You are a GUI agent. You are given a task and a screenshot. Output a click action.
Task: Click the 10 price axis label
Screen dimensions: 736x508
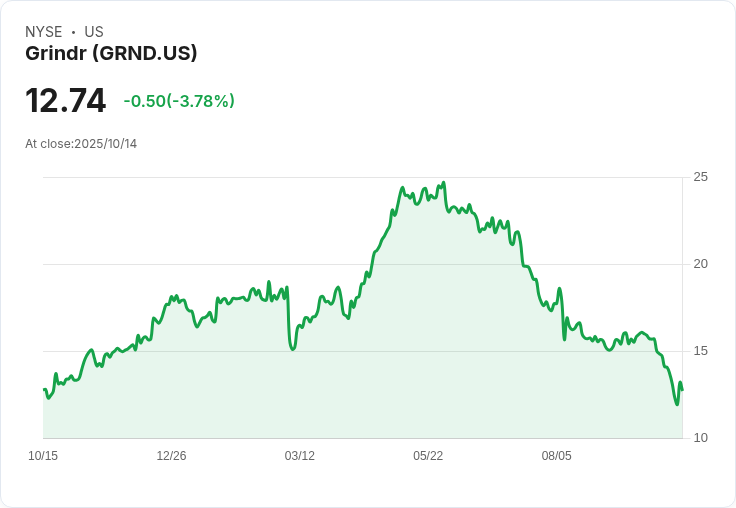pos(700,438)
